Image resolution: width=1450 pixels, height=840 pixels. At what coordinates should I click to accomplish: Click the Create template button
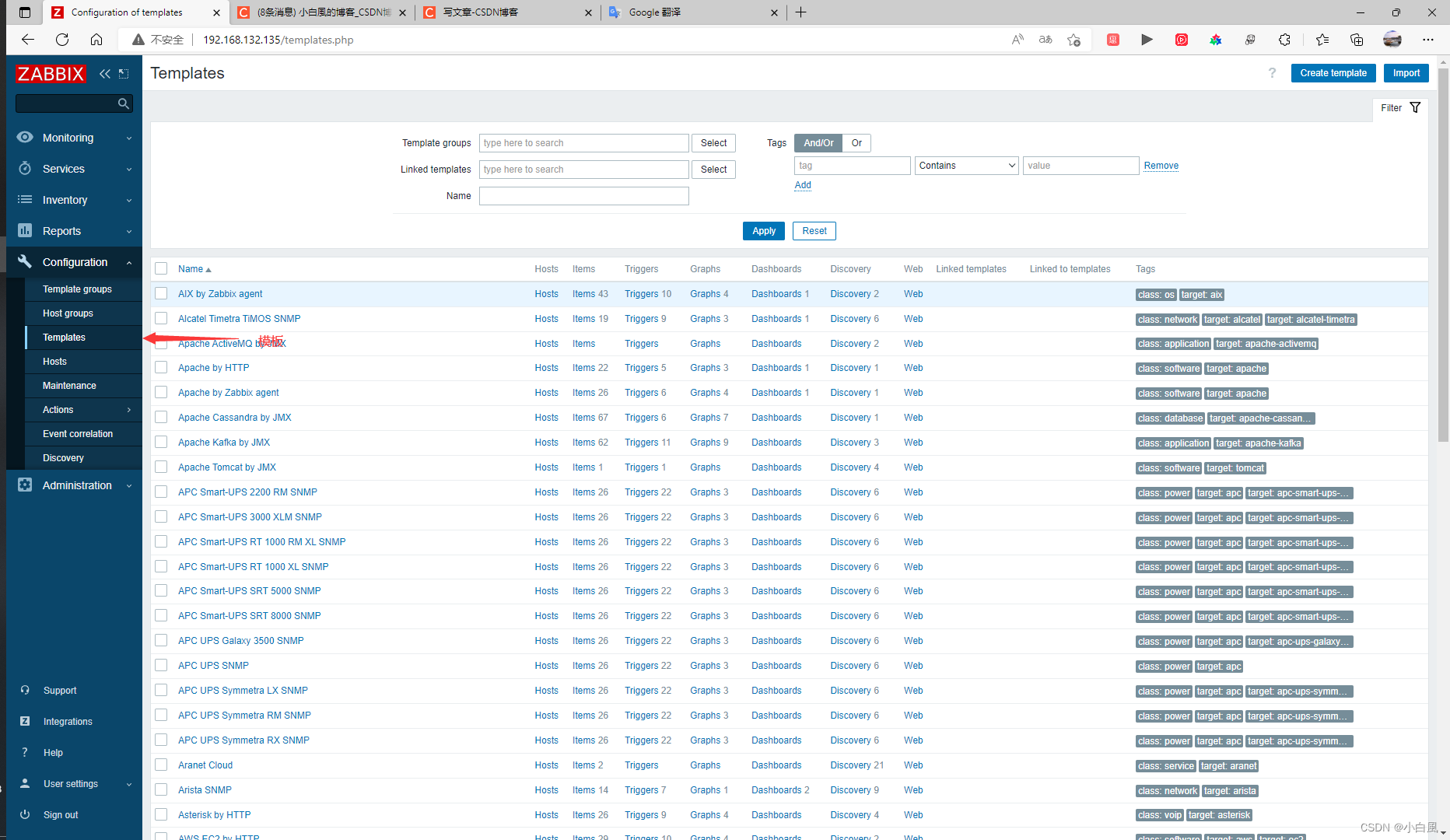click(x=1333, y=73)
